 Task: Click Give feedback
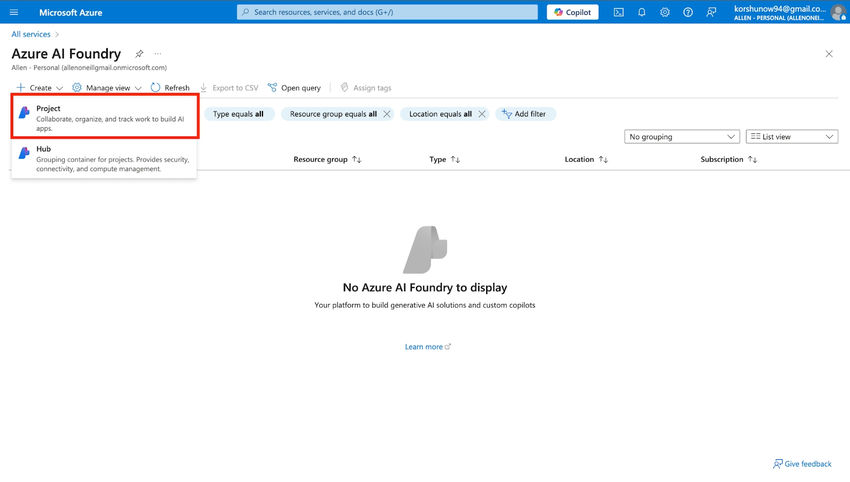click(802, 464)
